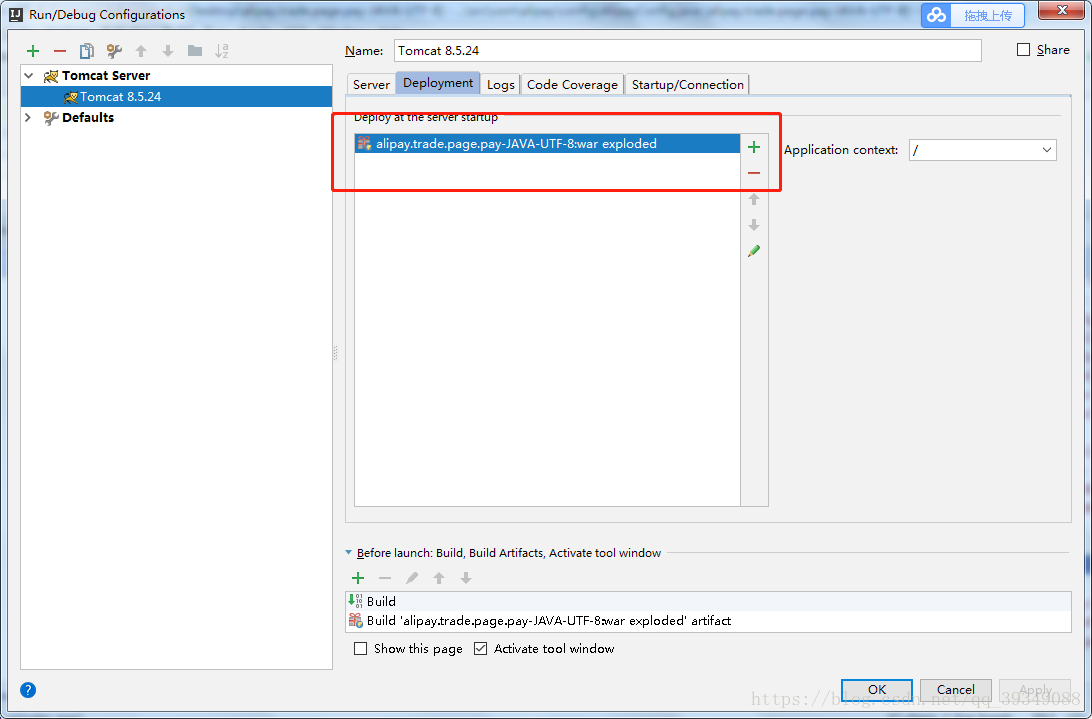The image size is (1092, 719).
Task: Click the Name input field
Action: (687, 50)
